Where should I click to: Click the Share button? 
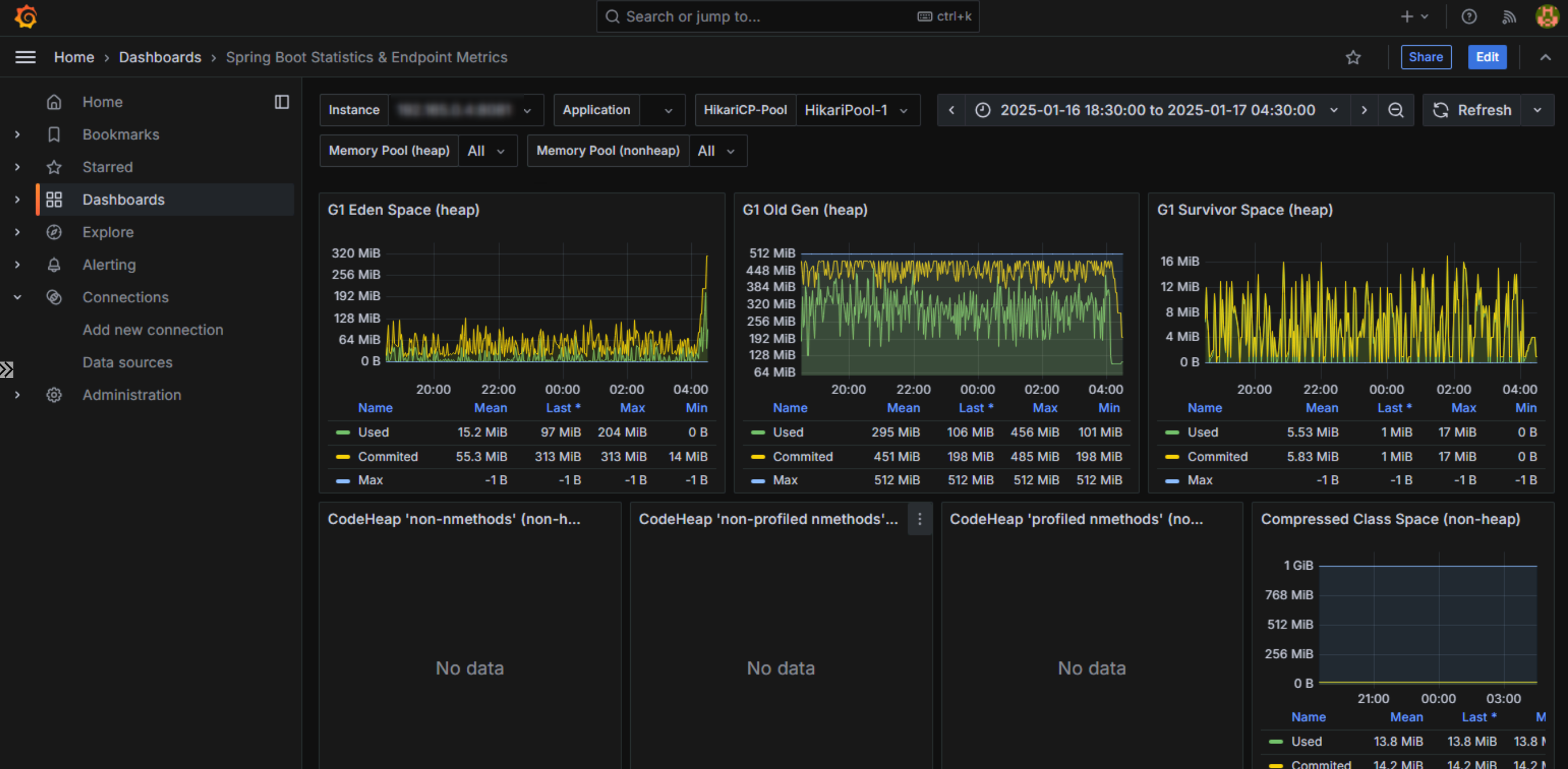coord(1425,57)
